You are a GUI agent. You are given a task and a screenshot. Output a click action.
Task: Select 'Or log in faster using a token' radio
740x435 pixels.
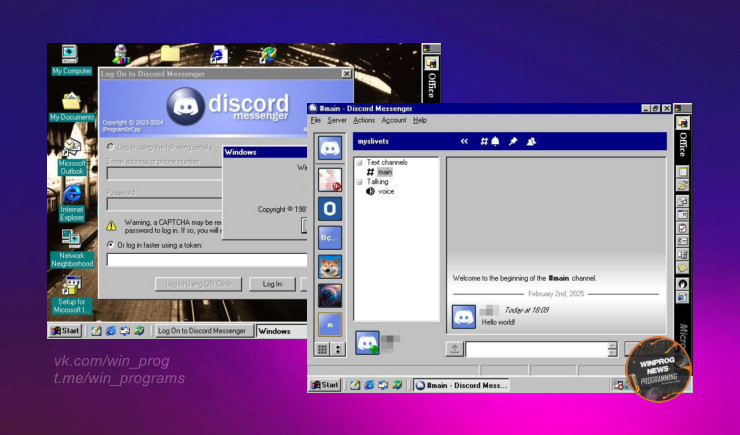click(110, 245)
